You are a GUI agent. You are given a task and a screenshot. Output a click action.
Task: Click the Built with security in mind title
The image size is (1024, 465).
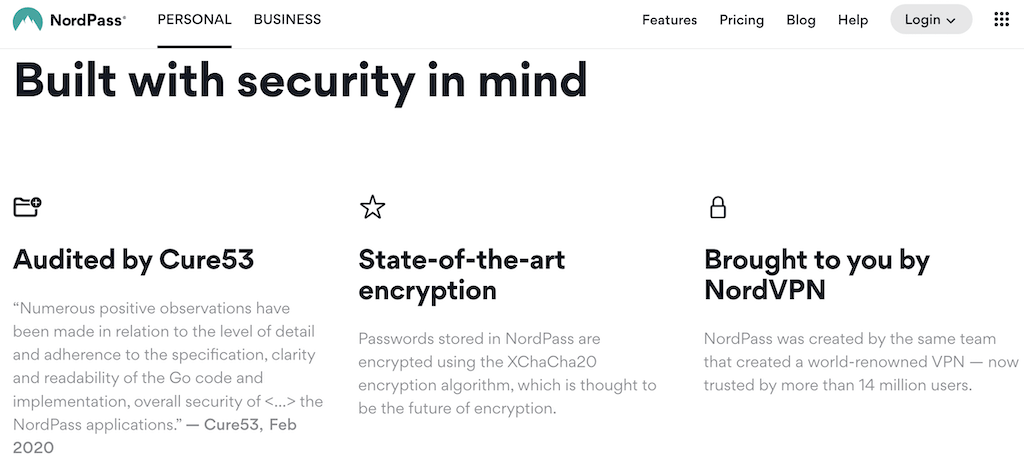[300, 82]
